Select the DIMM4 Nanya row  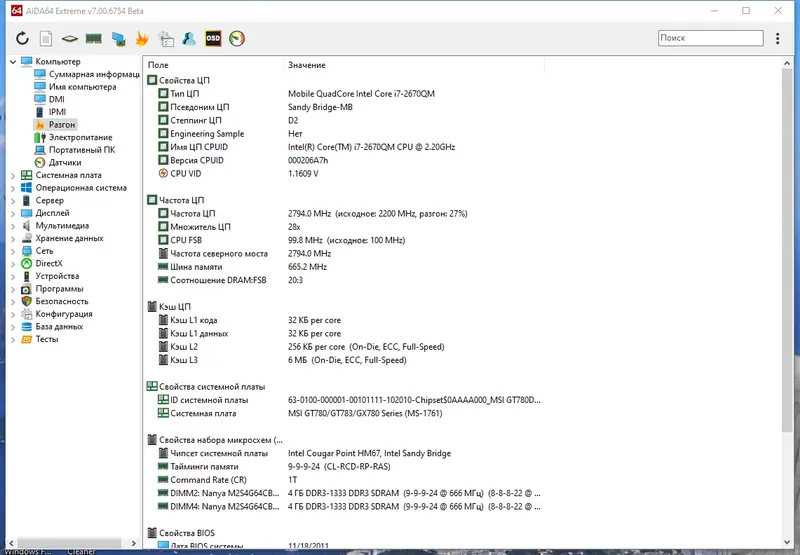tap(345, 507)
